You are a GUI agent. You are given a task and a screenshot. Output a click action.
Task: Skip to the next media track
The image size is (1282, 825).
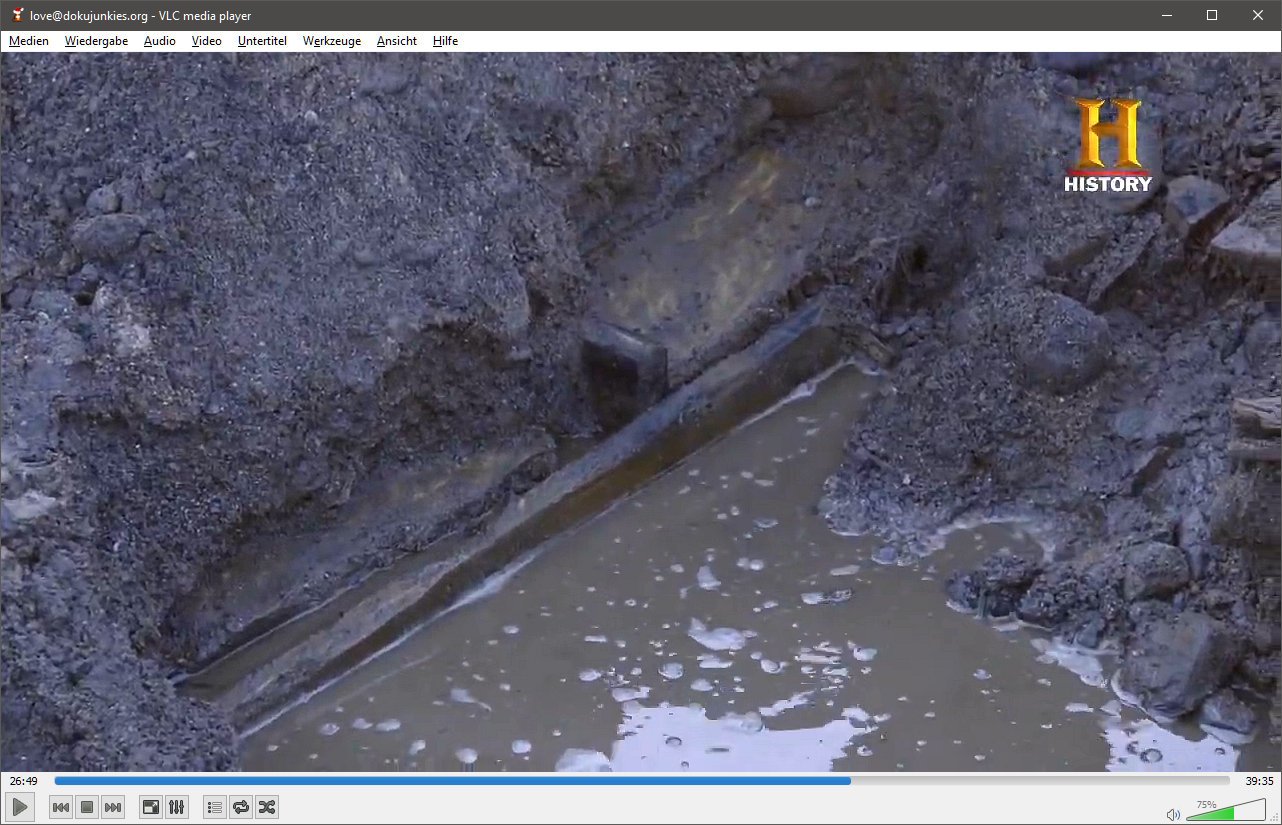[113, 807]
